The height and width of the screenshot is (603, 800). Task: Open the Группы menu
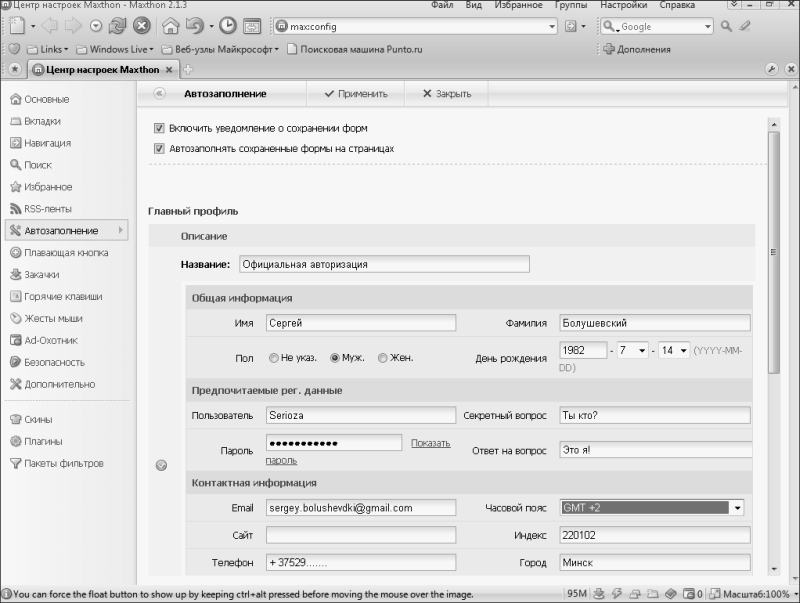(571, 5)
